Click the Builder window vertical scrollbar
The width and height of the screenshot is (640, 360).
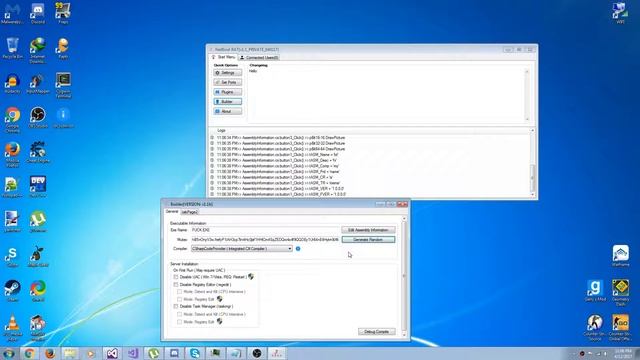pos(404,276)
